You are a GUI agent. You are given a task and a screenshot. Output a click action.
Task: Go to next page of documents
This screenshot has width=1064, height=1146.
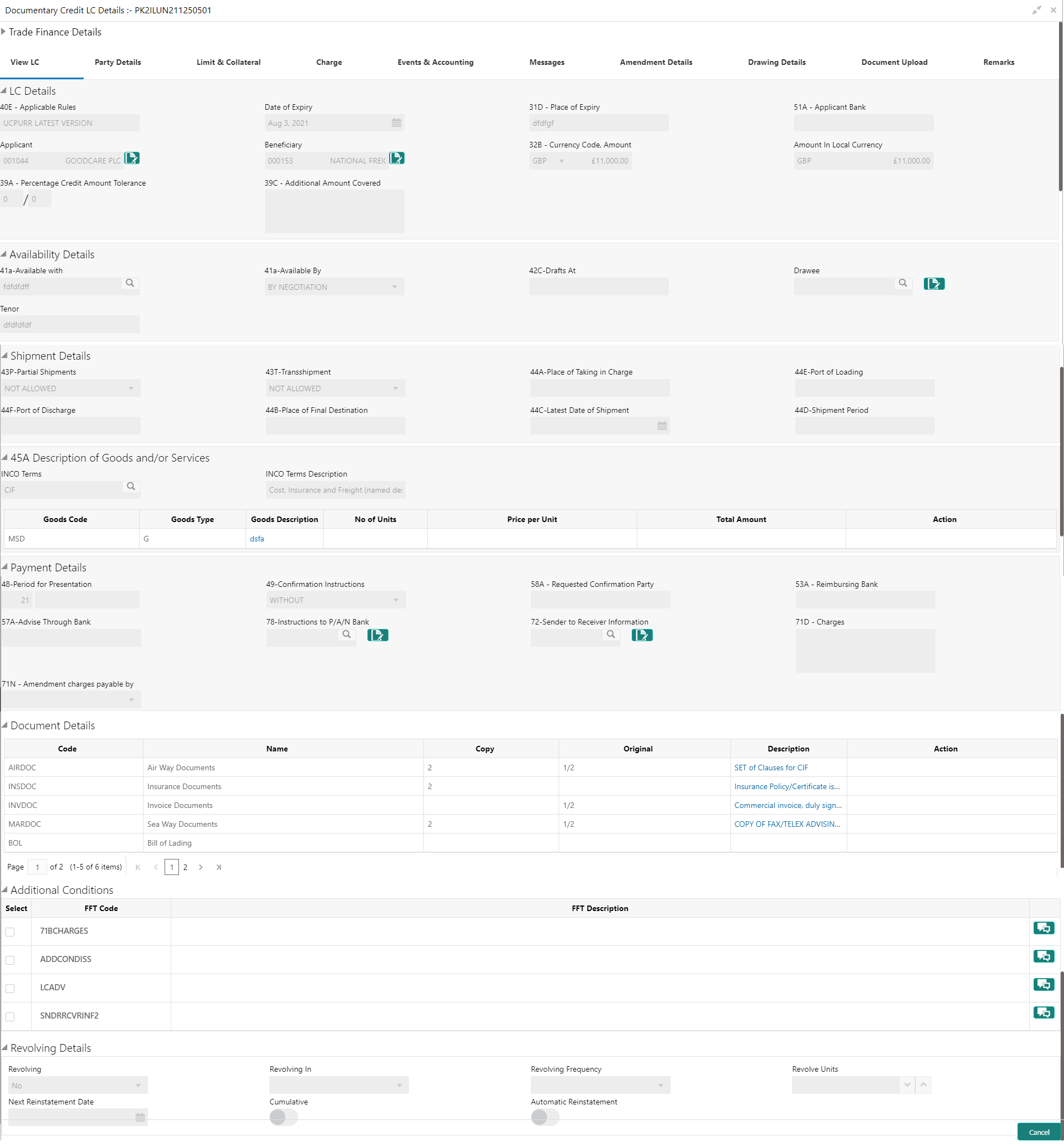coord(201,867)
